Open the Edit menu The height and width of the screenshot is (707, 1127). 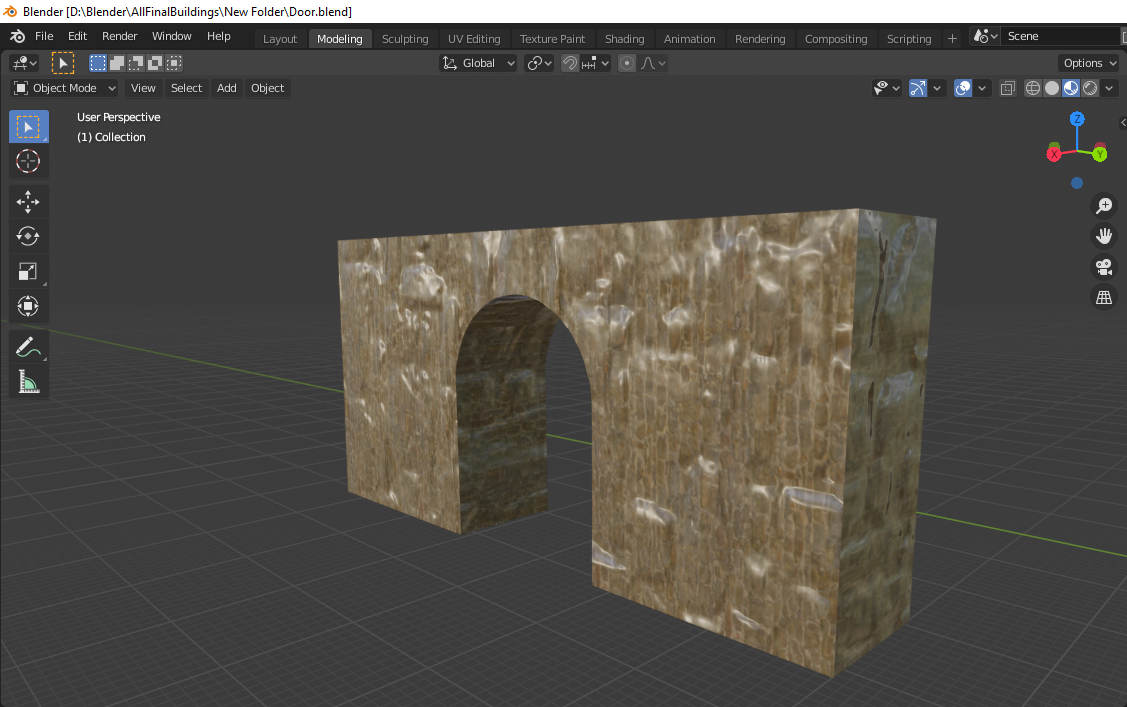point(77,36)
